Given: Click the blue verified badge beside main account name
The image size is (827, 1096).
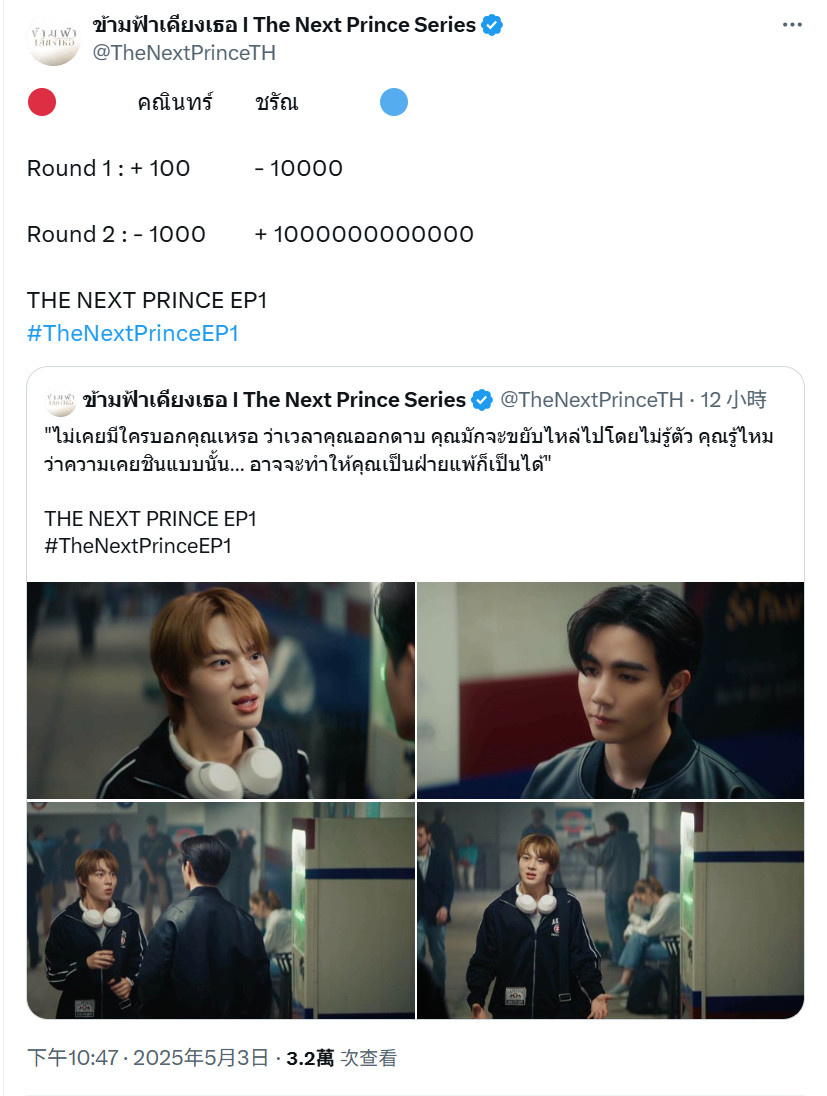Looking at the screenshot, I should coord(492,25).
